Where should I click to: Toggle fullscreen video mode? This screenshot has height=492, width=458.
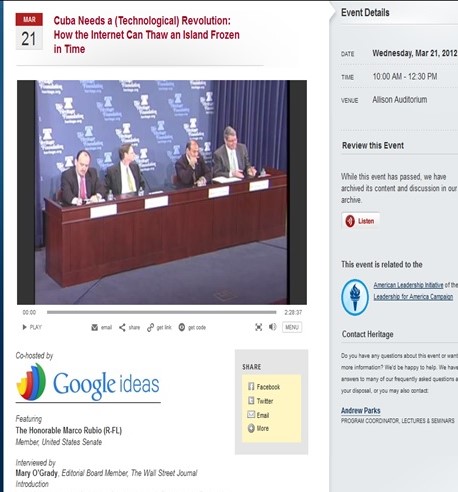[x=258, y=327]
